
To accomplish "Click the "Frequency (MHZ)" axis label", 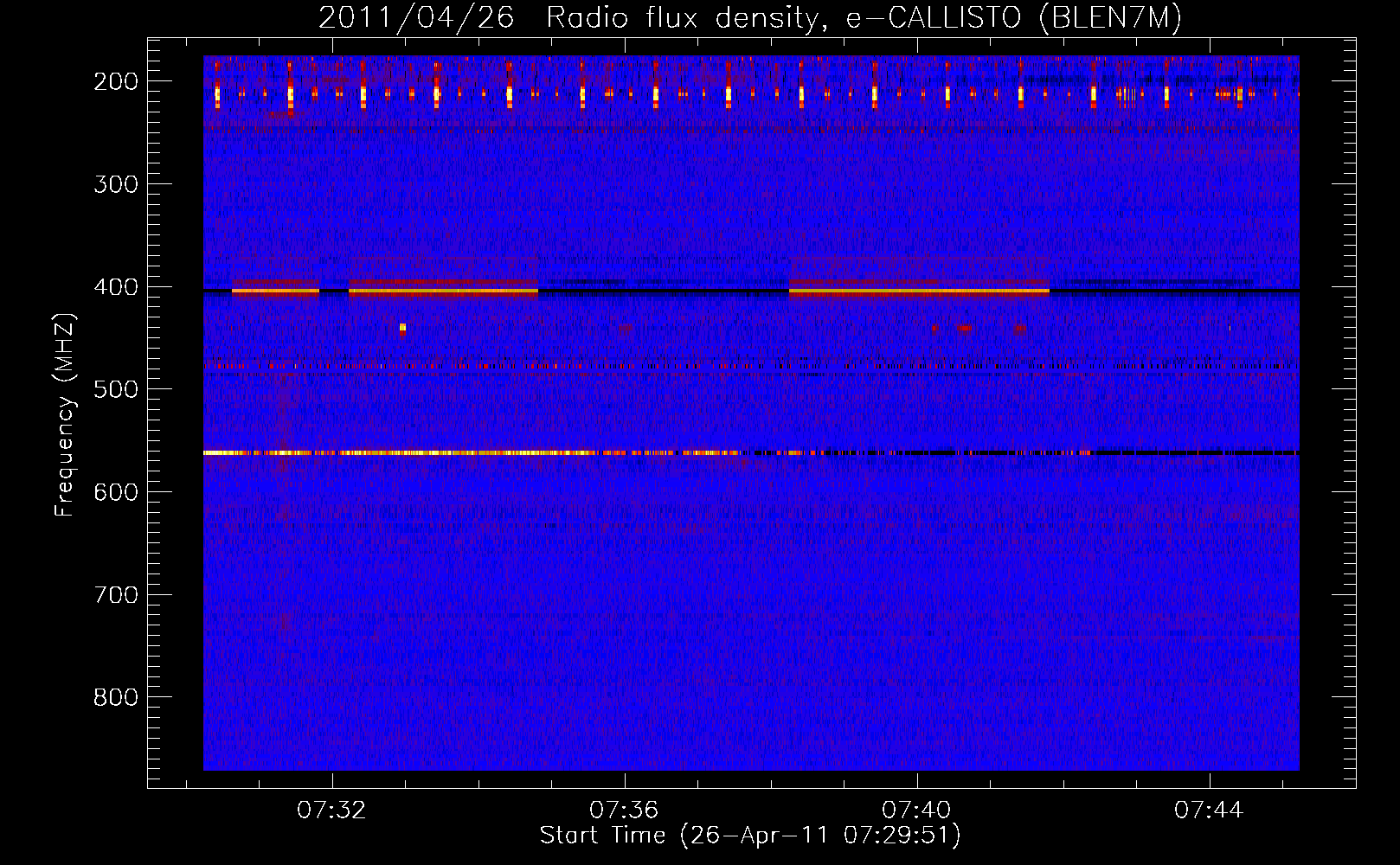I will [x=65, y=415].
